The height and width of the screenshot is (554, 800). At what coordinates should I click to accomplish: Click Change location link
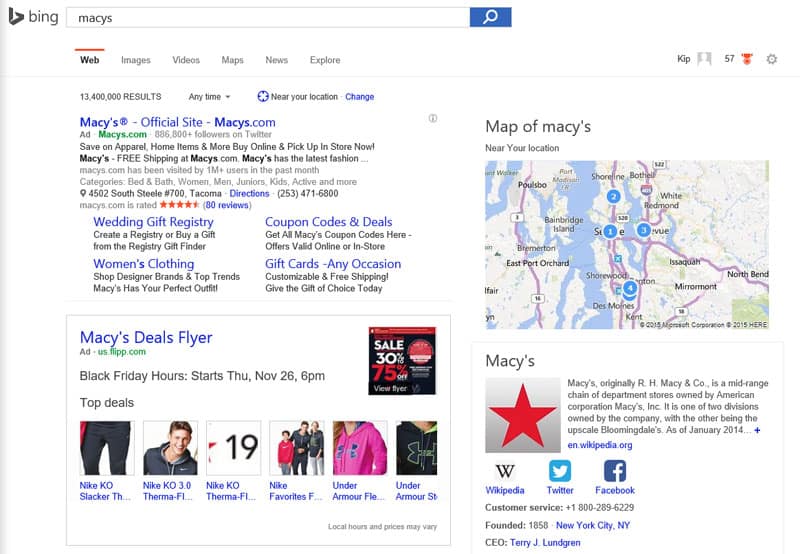[x=360, y=96]
